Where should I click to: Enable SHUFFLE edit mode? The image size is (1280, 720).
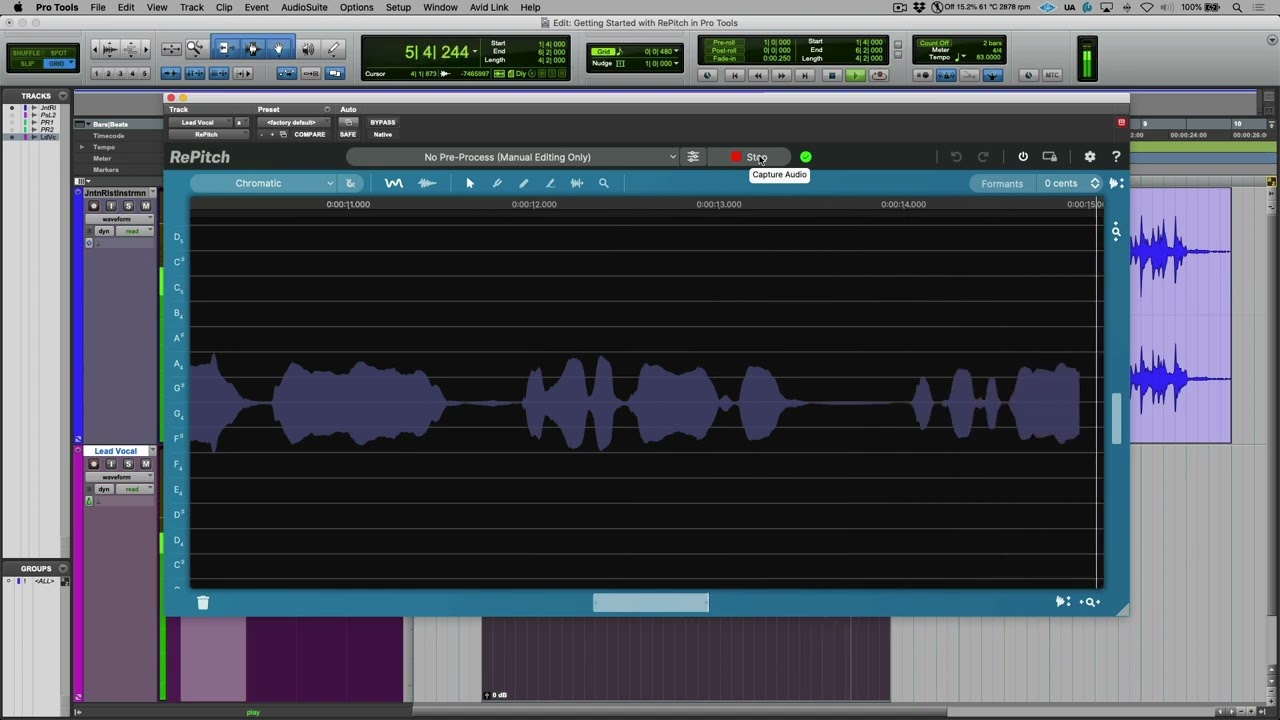pos(26,53)
